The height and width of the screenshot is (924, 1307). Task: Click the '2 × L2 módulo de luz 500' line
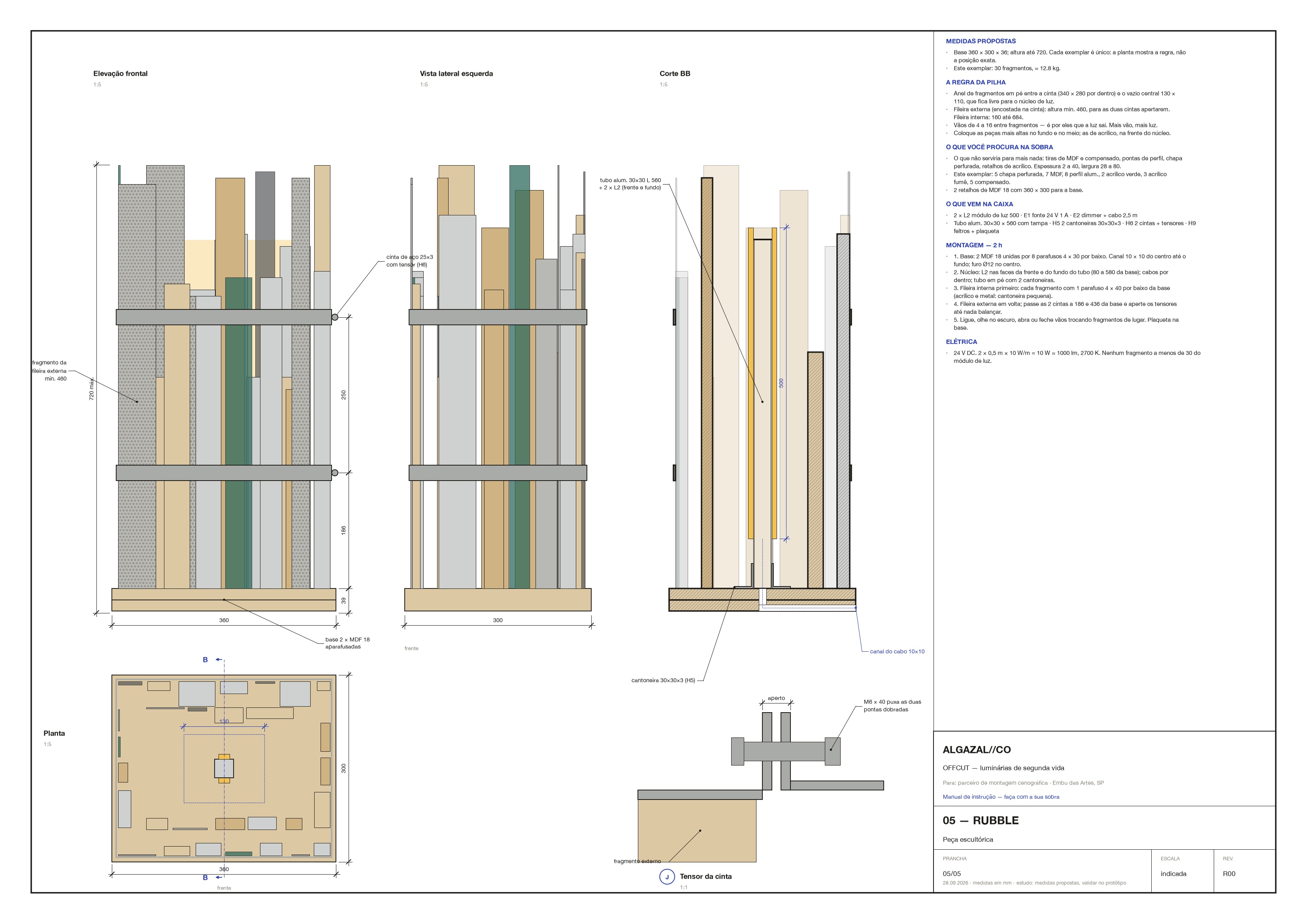(1046, 215)
